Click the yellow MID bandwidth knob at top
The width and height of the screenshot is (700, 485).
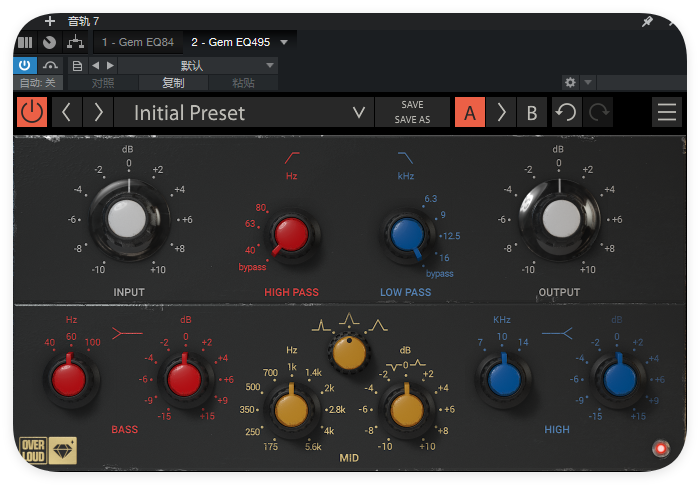349,353
